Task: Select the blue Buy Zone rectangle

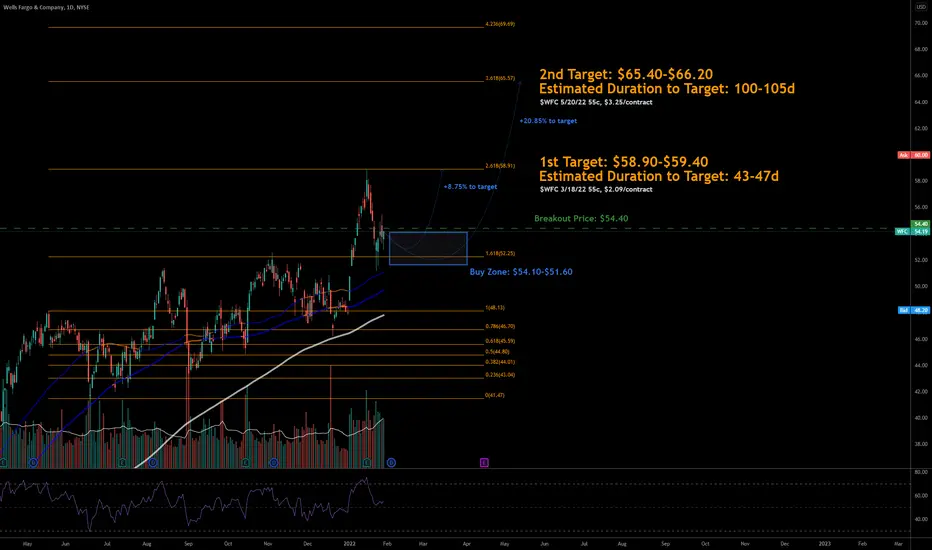Action: (x=428, y=248)
